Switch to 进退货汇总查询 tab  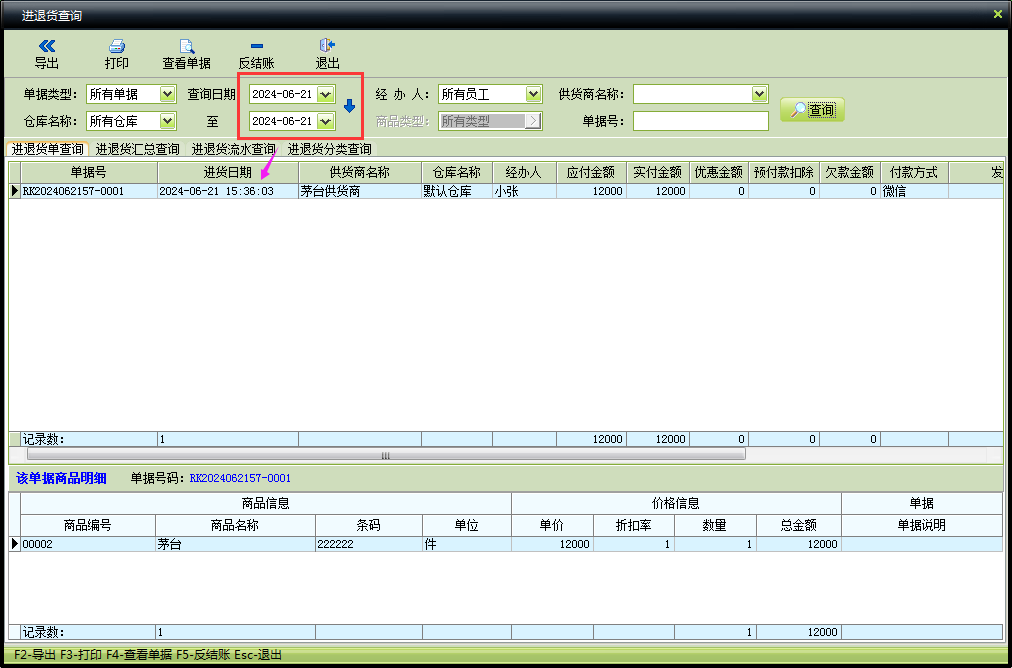(138, 149)
